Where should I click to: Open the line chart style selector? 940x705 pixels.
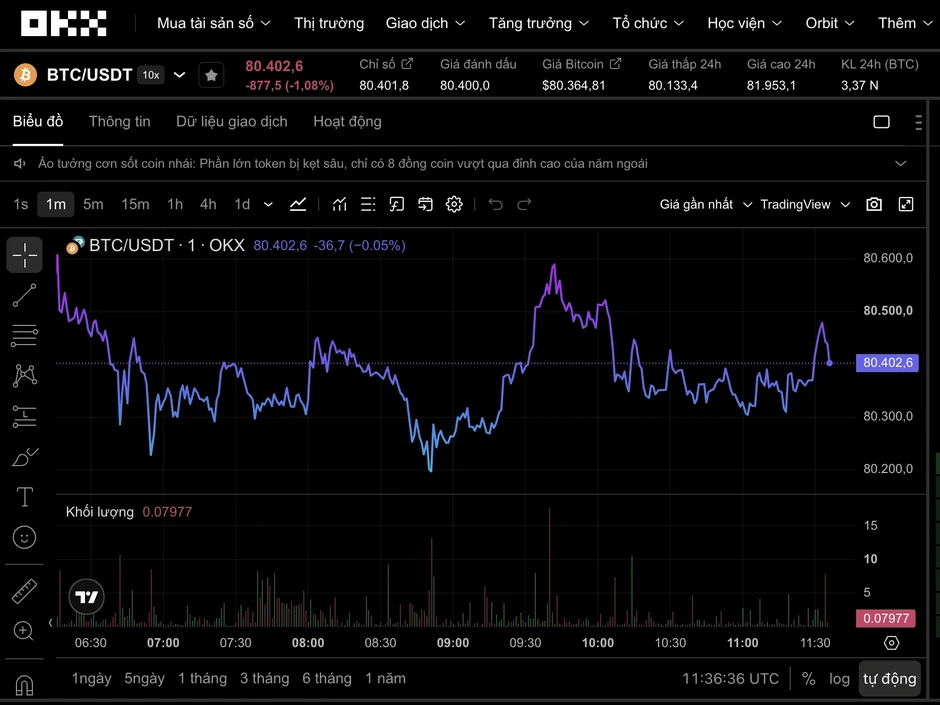coord(298,204)
